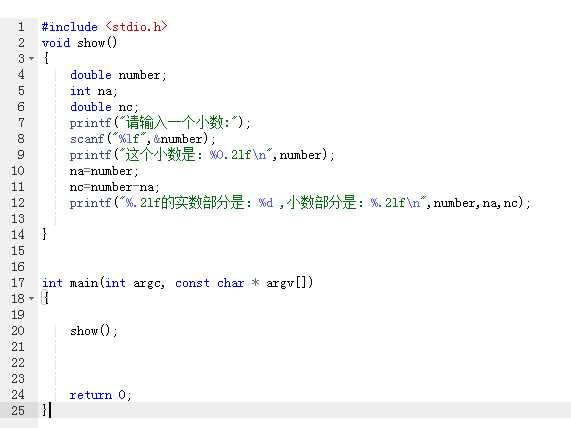This screenshot has width=571, height=428.
Task: Click the scanf statement on line 8
Action: [x=142, y=139]
